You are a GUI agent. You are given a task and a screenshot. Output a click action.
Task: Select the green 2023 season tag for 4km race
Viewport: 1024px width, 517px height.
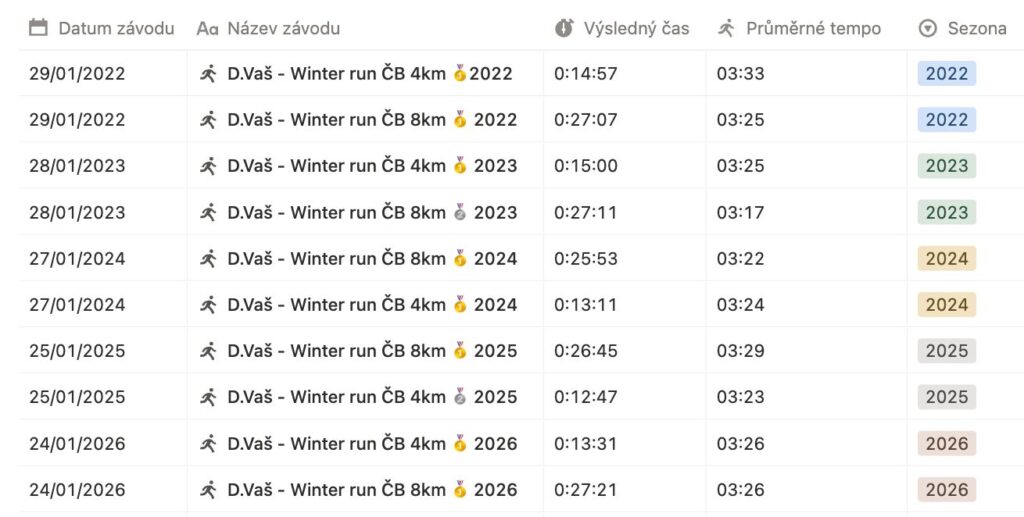(x=946, y=166)
